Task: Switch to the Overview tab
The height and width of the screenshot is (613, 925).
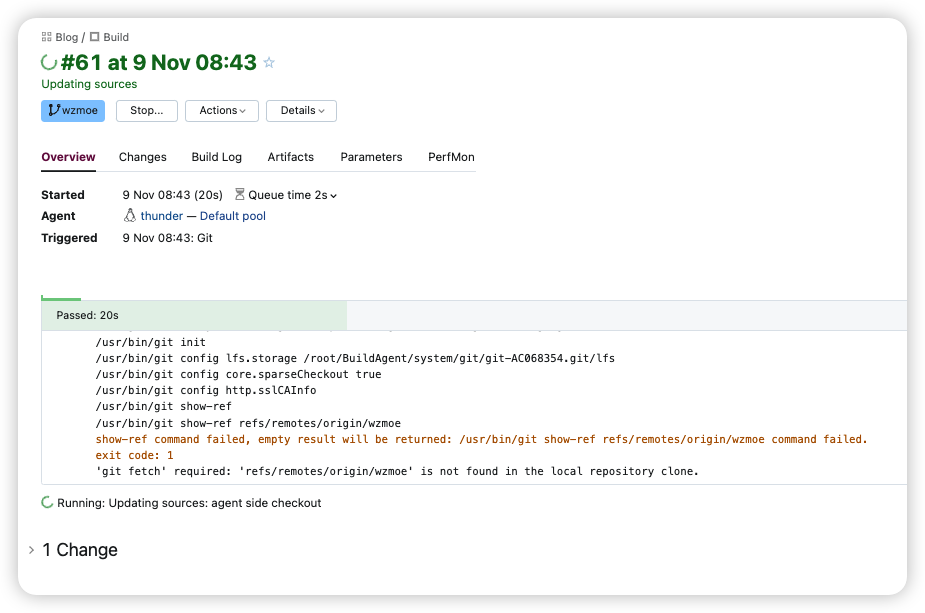Action: [x=68, y=157]
